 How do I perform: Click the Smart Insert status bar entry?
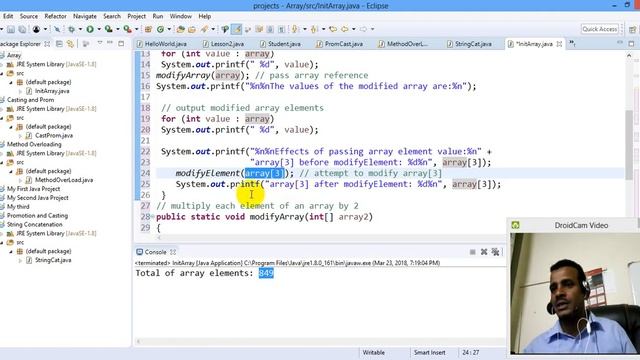[x=429, y=352]
